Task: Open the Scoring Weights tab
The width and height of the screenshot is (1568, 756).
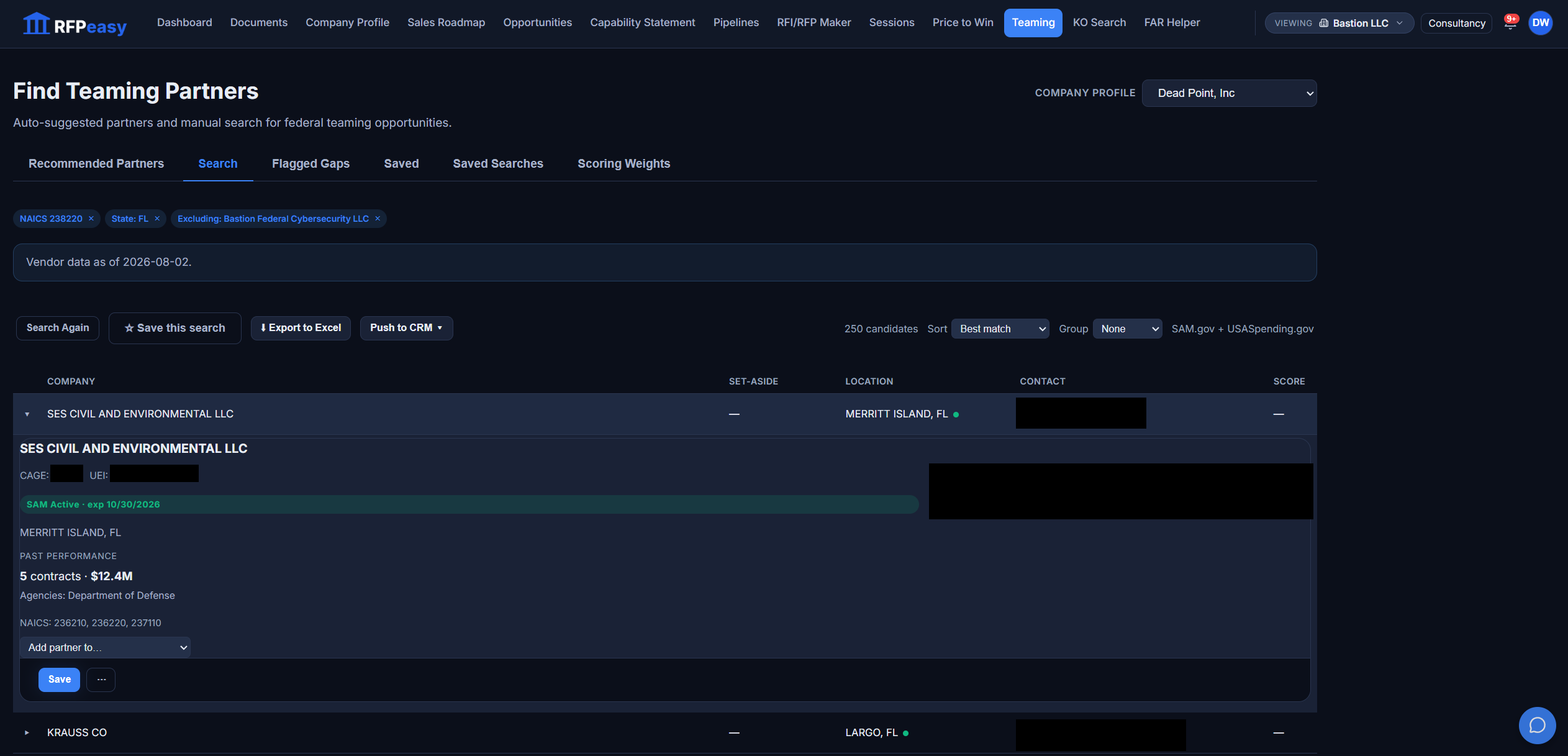Action: click(623, 163)
